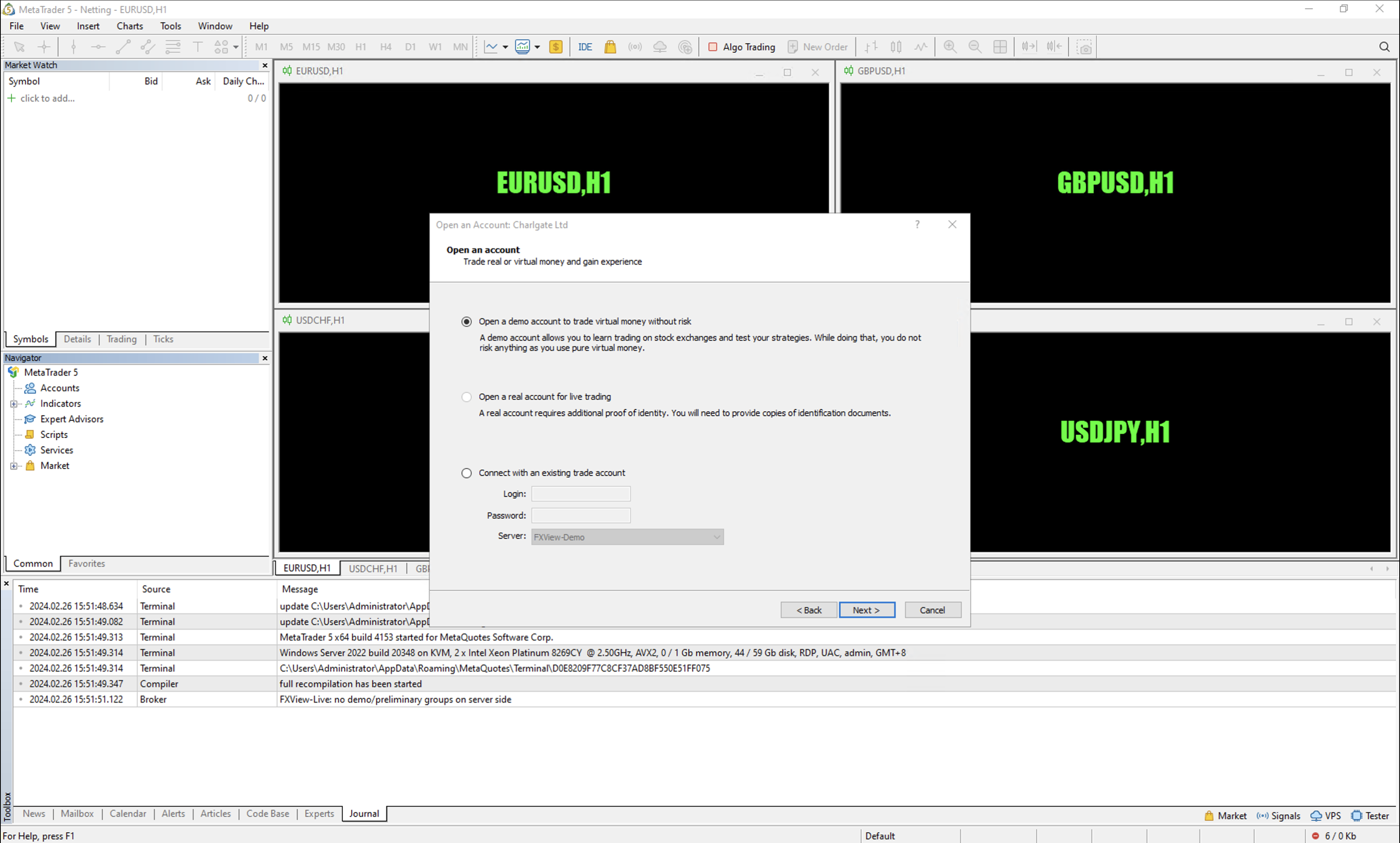Toggle chart auto scroll icon
Image resolution: width=1400 pixels, height=843 pixels.
click(x=1029, y=47)
